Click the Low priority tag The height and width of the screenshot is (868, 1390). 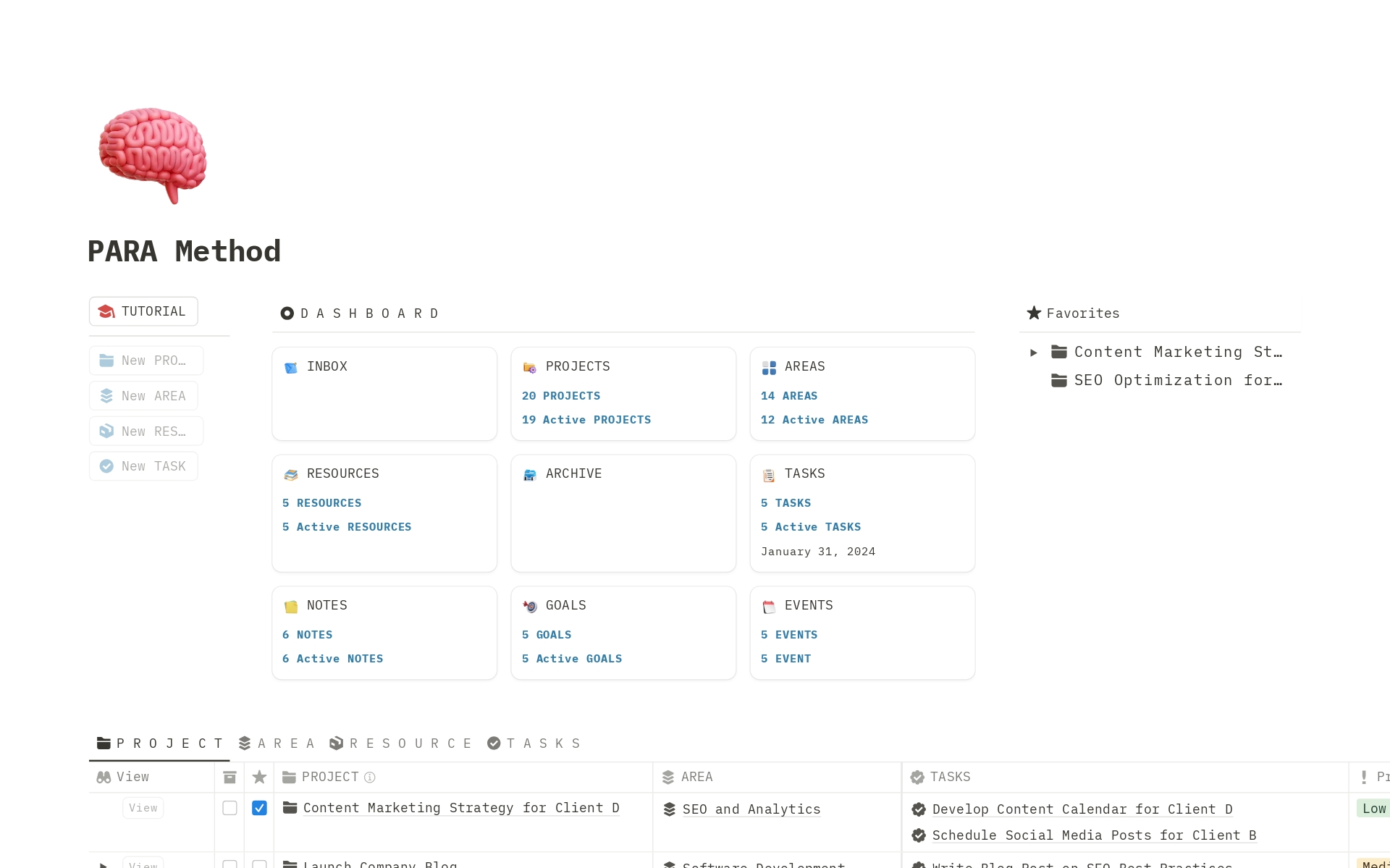click(x=1373, y=809)
